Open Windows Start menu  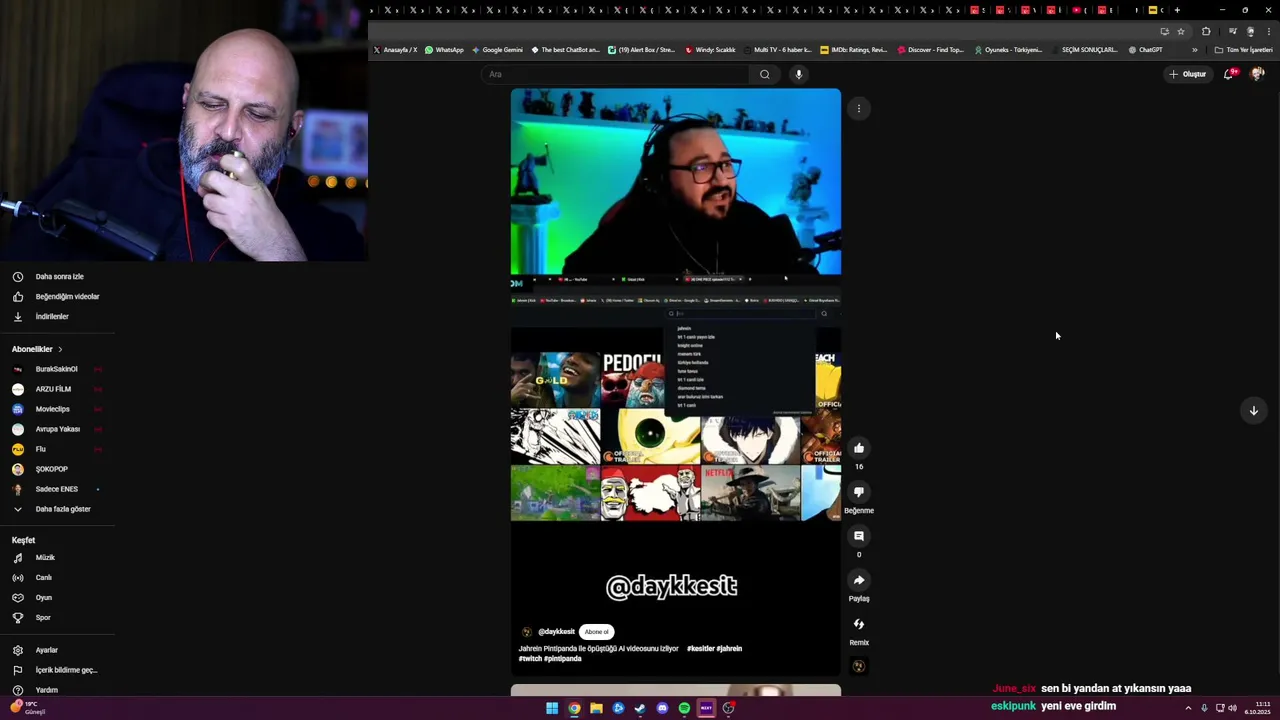[552, 708]
